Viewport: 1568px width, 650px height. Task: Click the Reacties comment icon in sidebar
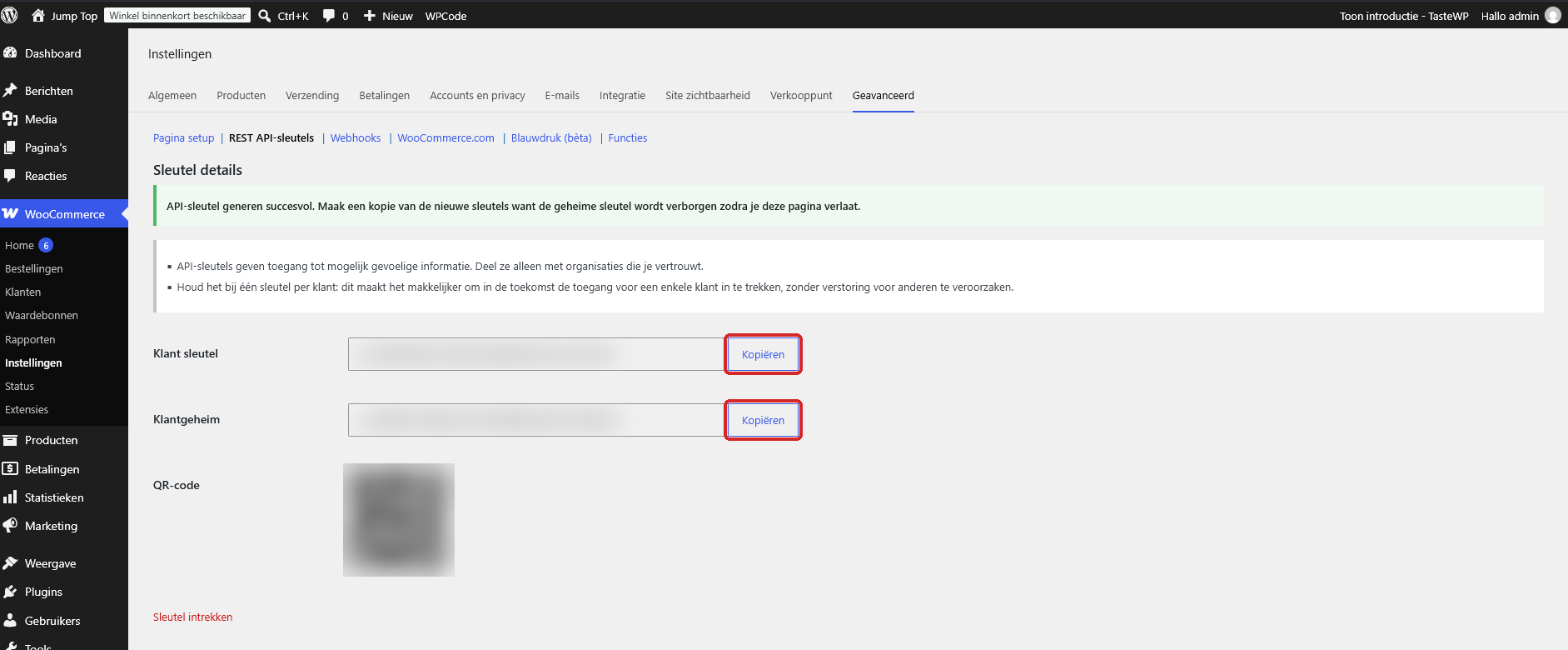pos(10,176)
